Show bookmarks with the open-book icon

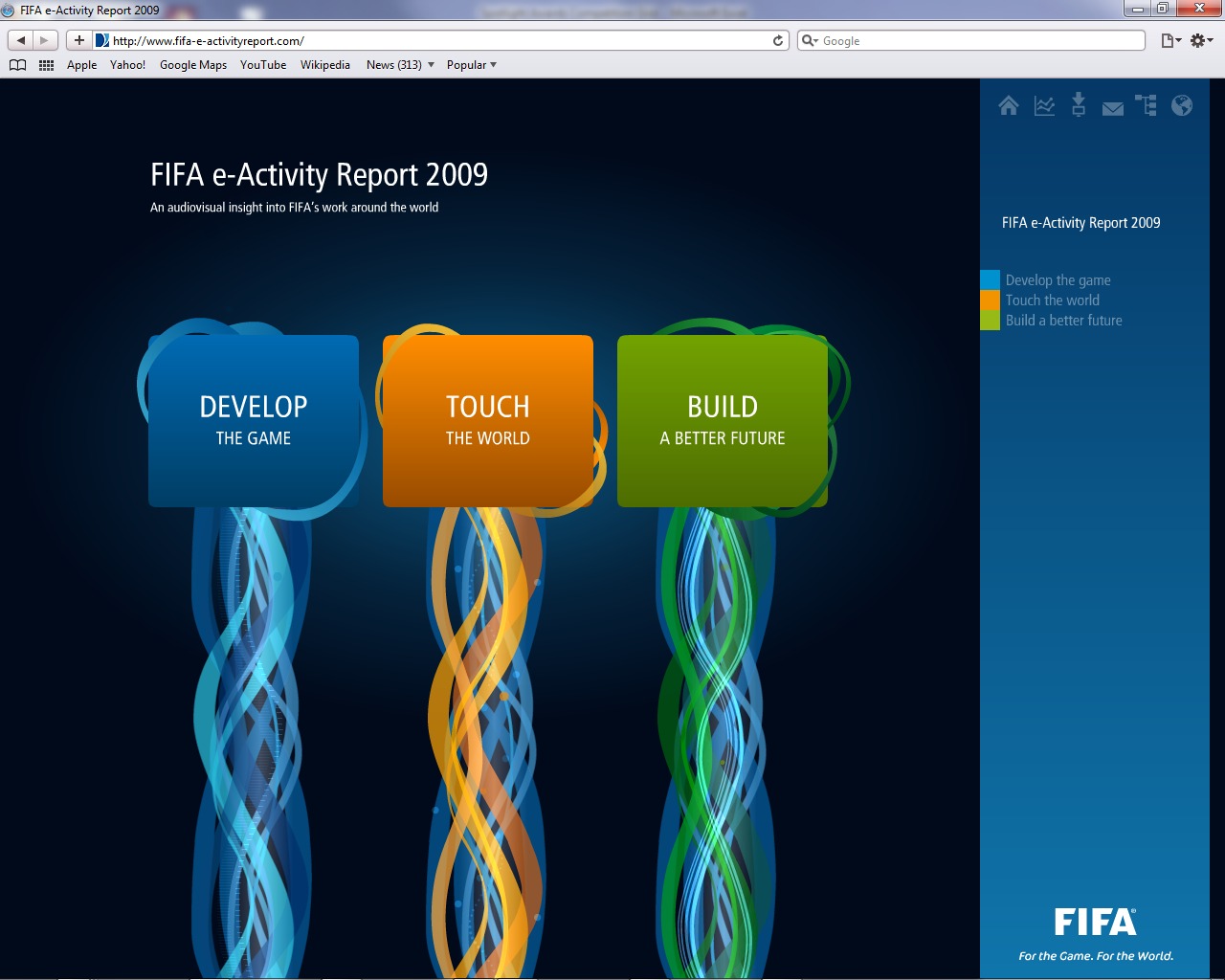[17, 65]
